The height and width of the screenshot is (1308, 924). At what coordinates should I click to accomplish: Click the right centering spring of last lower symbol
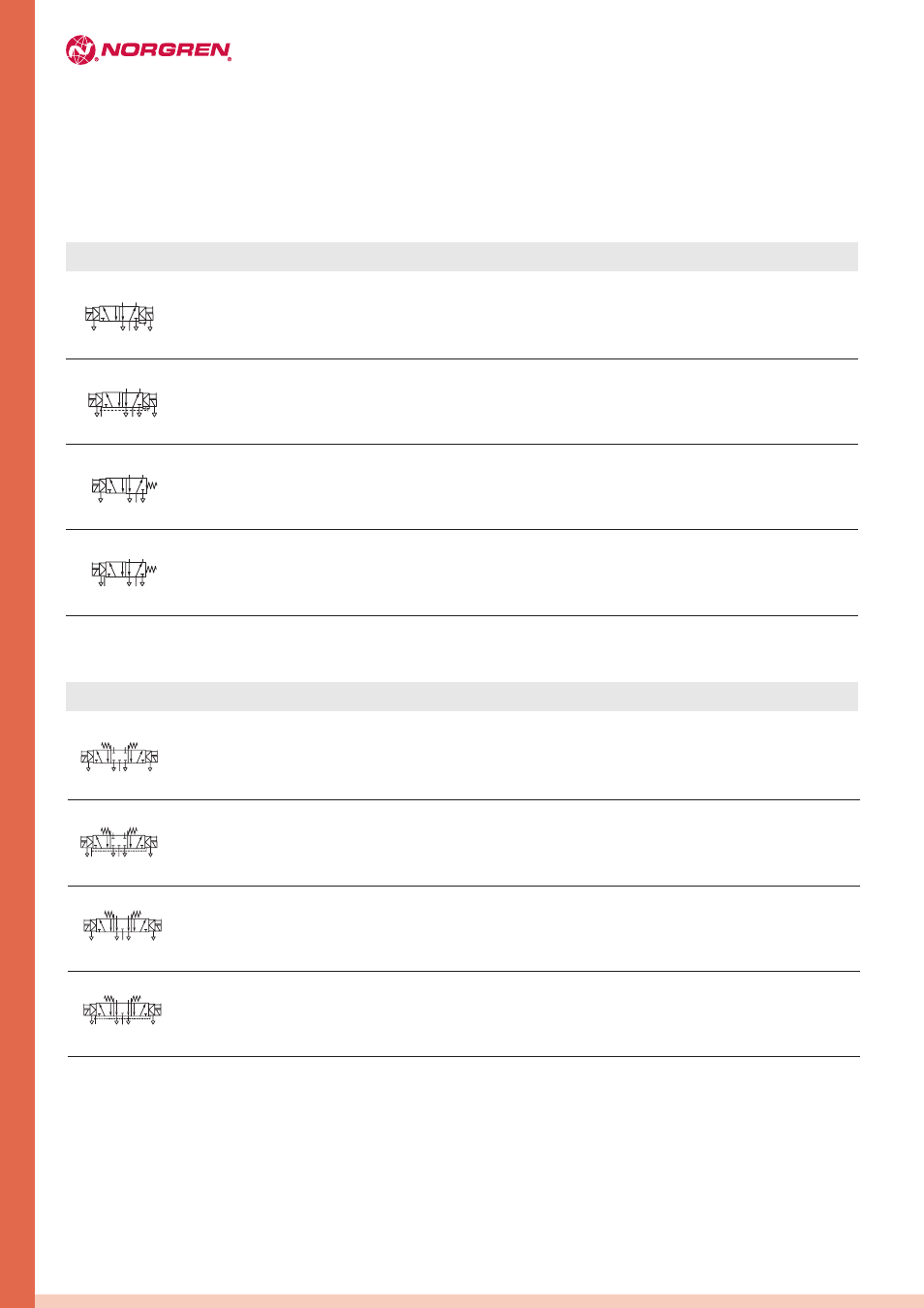[x=137, y=1000]
